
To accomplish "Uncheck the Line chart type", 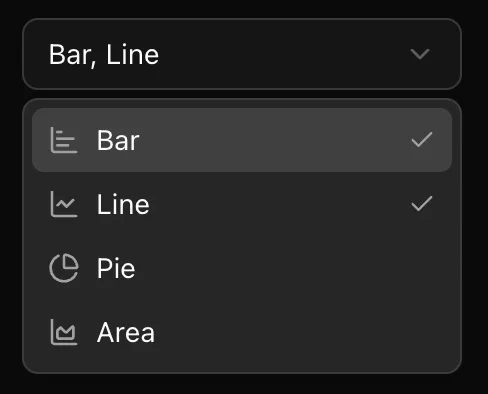I will (242, 204).
